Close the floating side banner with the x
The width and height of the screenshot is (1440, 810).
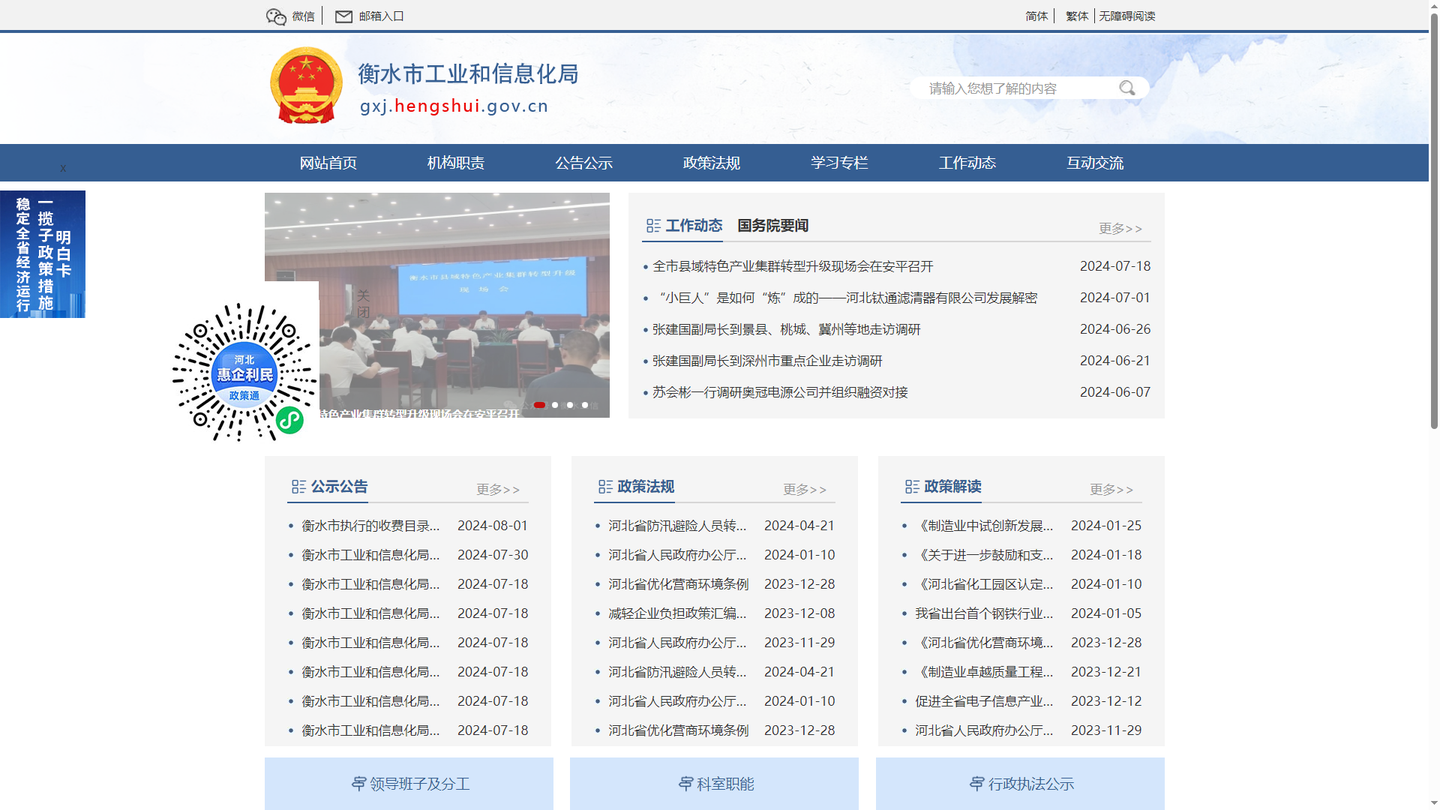point(63,168)
